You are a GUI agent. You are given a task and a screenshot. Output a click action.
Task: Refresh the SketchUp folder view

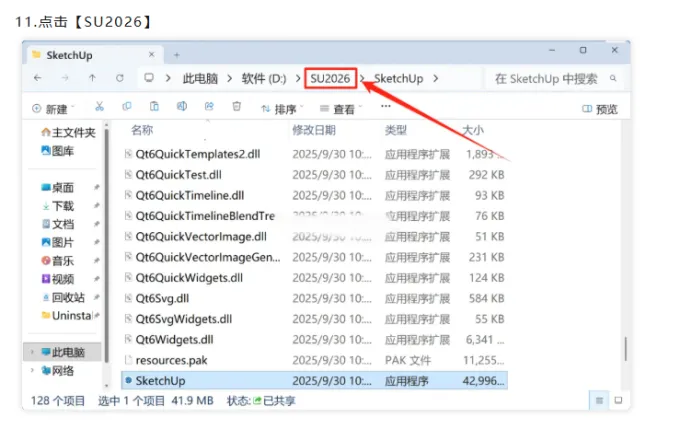coord(120,78)
